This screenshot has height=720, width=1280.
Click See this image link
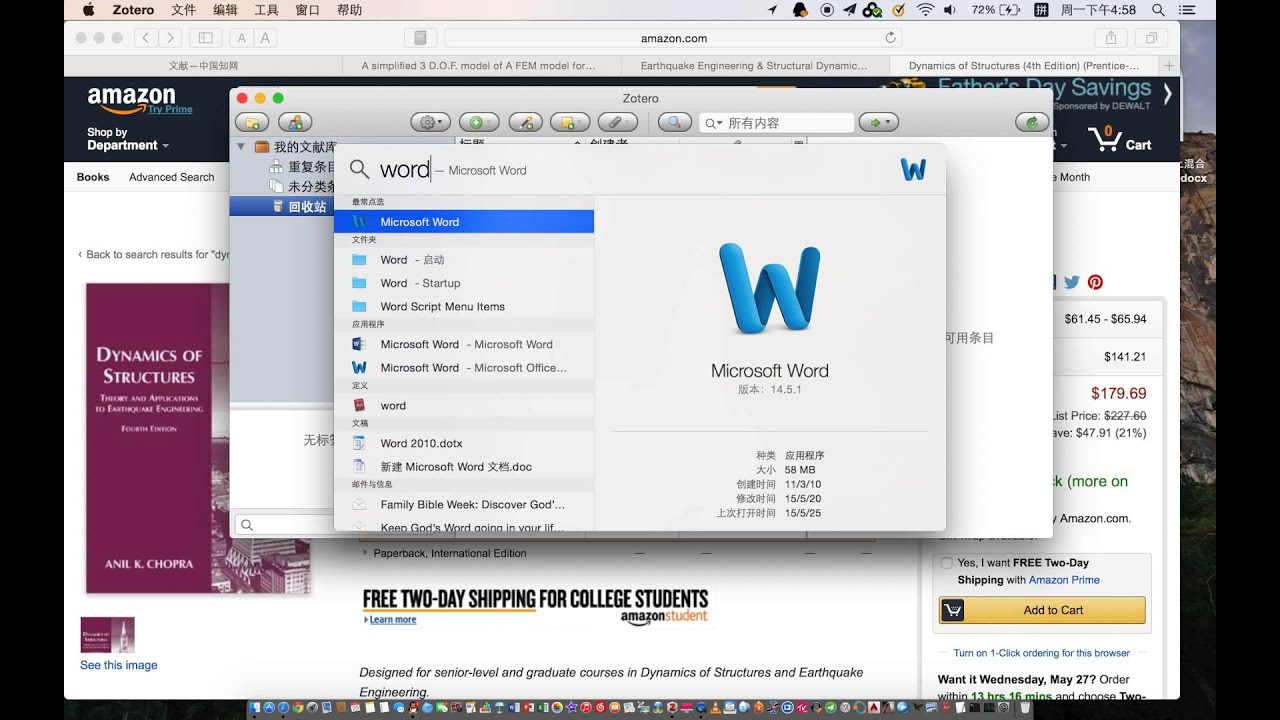tap(119, 665)
